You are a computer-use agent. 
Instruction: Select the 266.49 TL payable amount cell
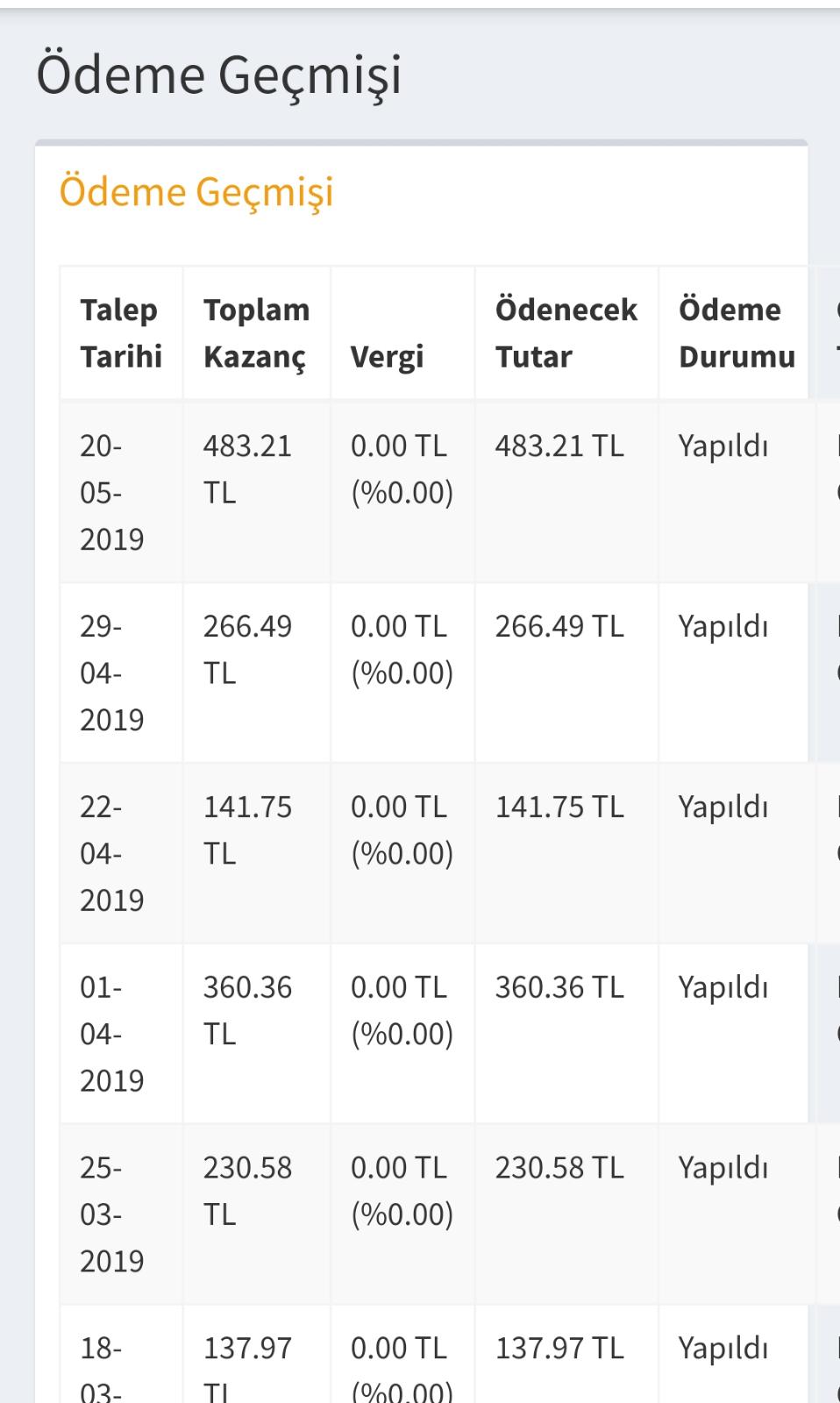point(566,673)
